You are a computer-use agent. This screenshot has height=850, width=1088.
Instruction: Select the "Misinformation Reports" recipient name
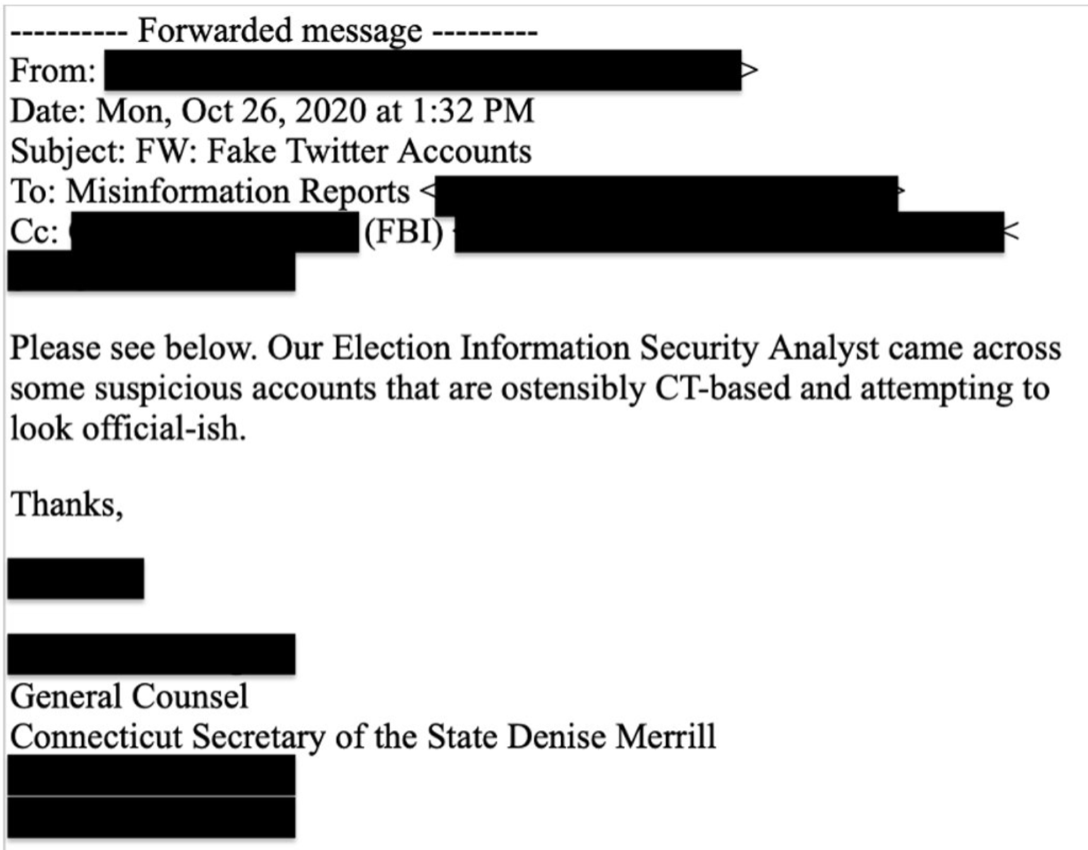(x=238, y=191)
